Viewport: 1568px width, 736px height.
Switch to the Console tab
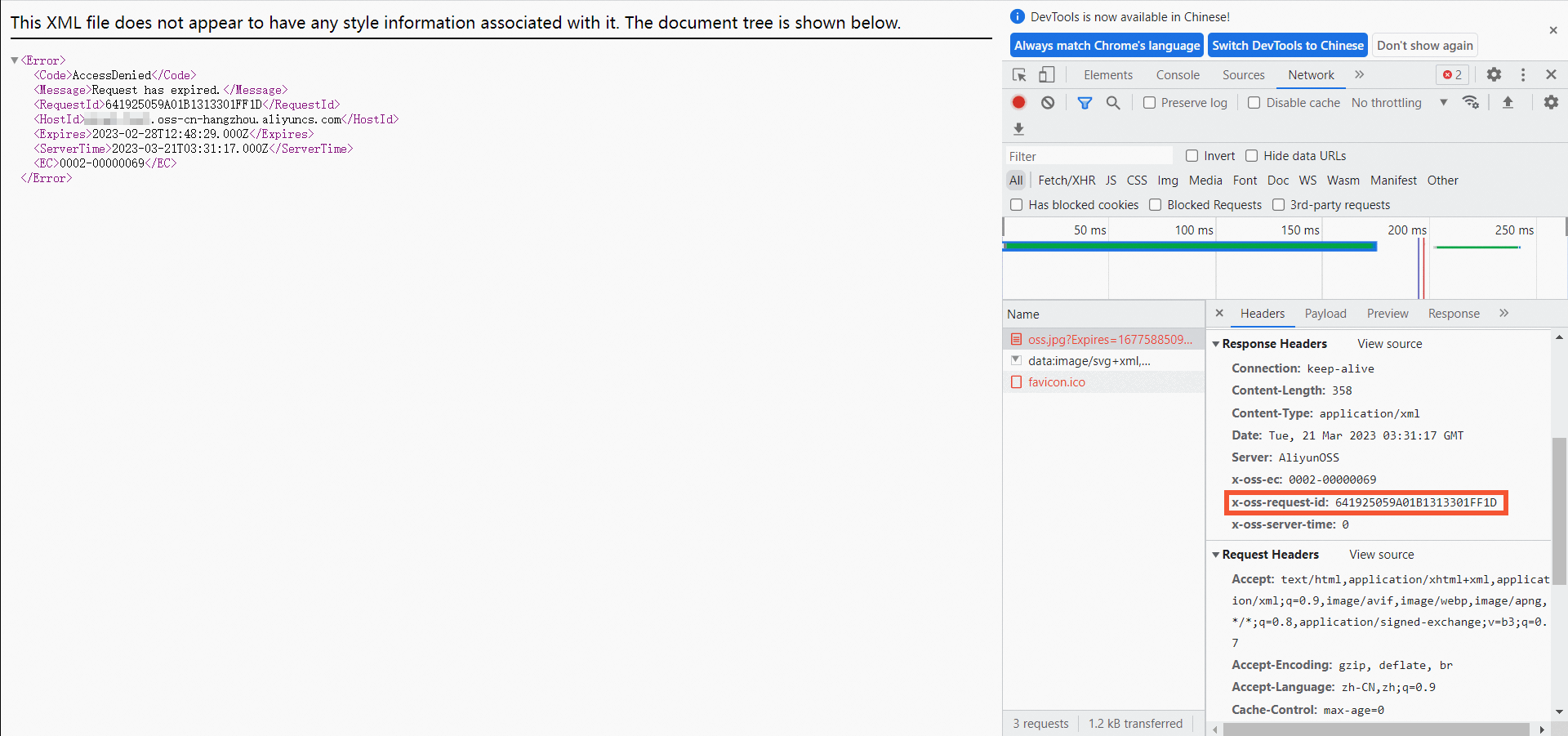pos(1178,74)
